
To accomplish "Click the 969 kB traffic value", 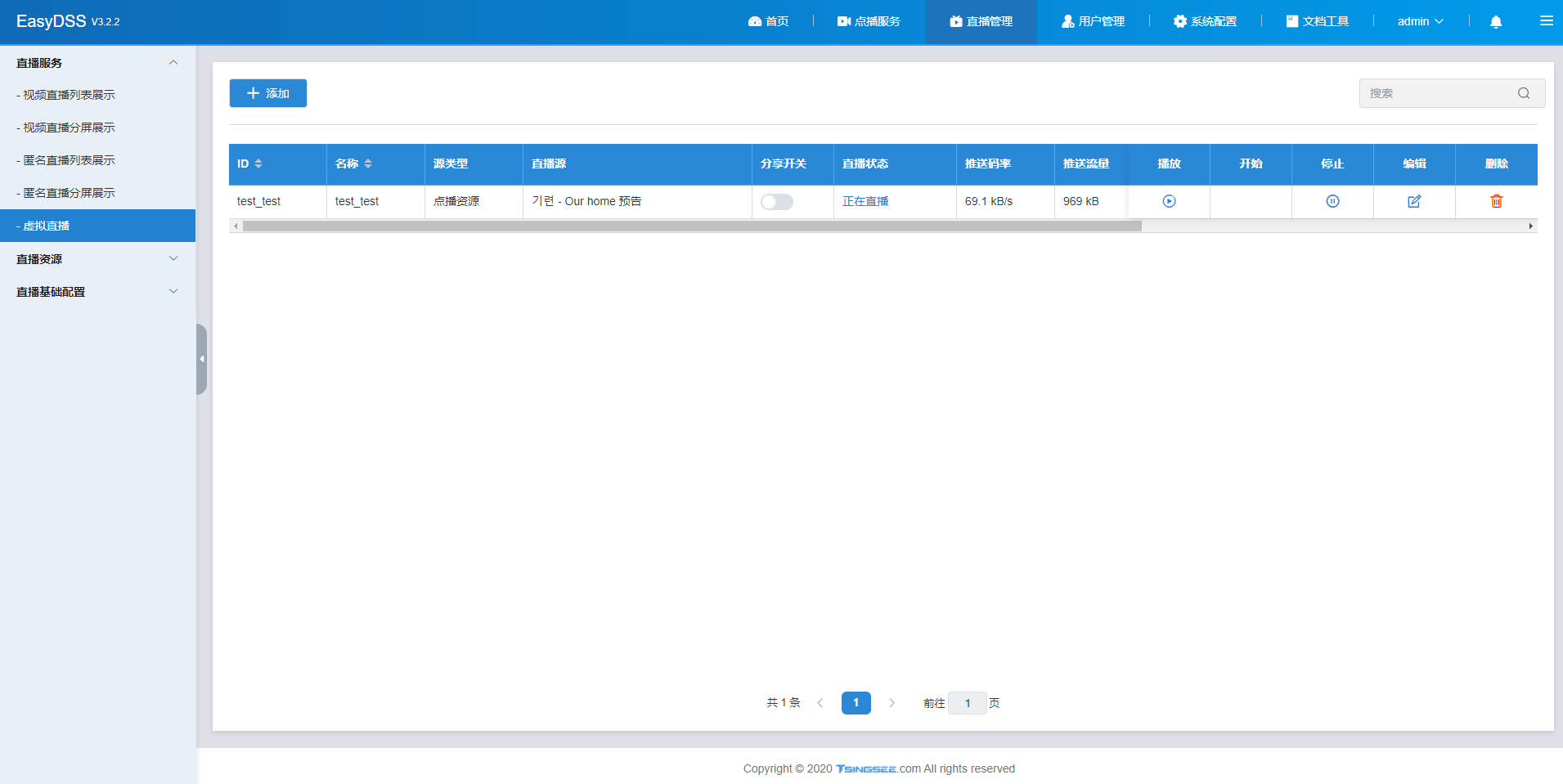I will click(x=1081, y=201).
